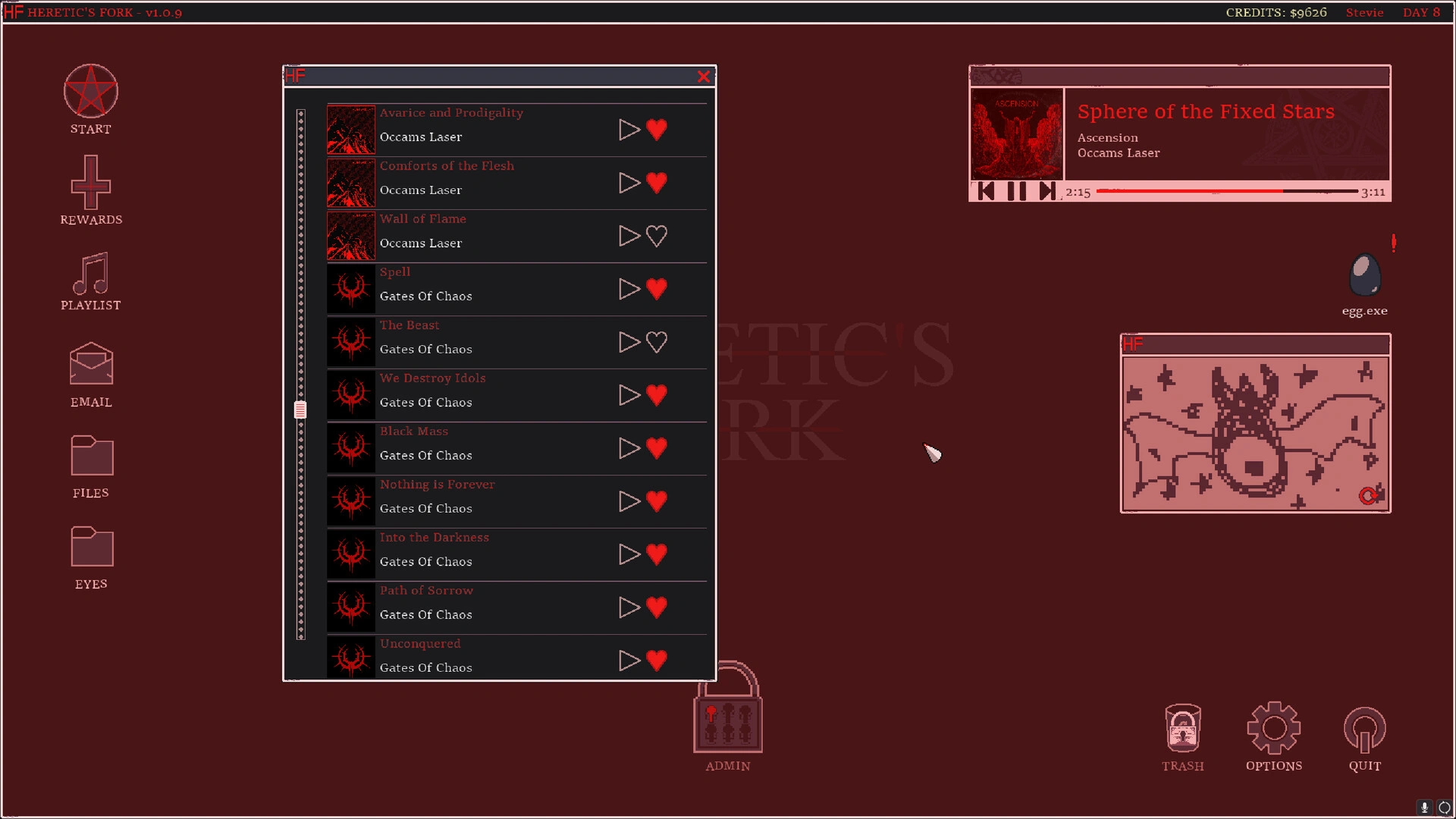Toggle favorite for The Beast
This screenshot has height=819, width=1456.
tap(657, 341)
